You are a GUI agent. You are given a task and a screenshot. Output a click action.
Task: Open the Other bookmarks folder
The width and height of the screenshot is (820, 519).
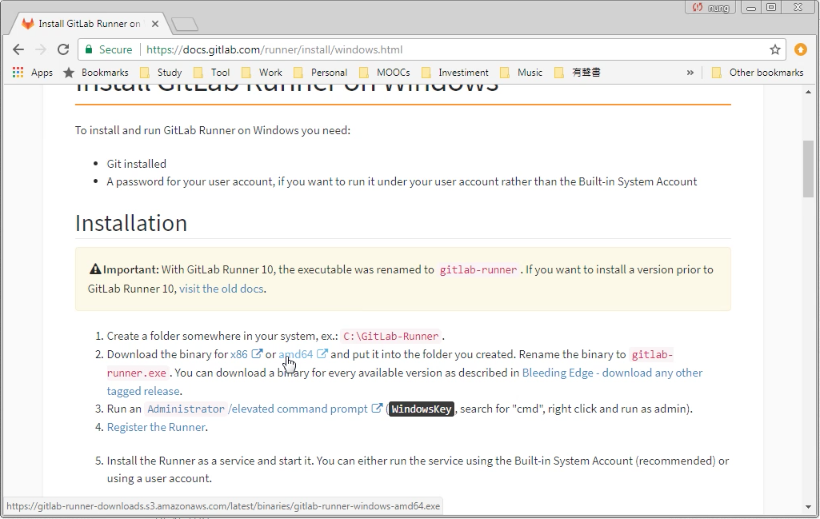757,72
